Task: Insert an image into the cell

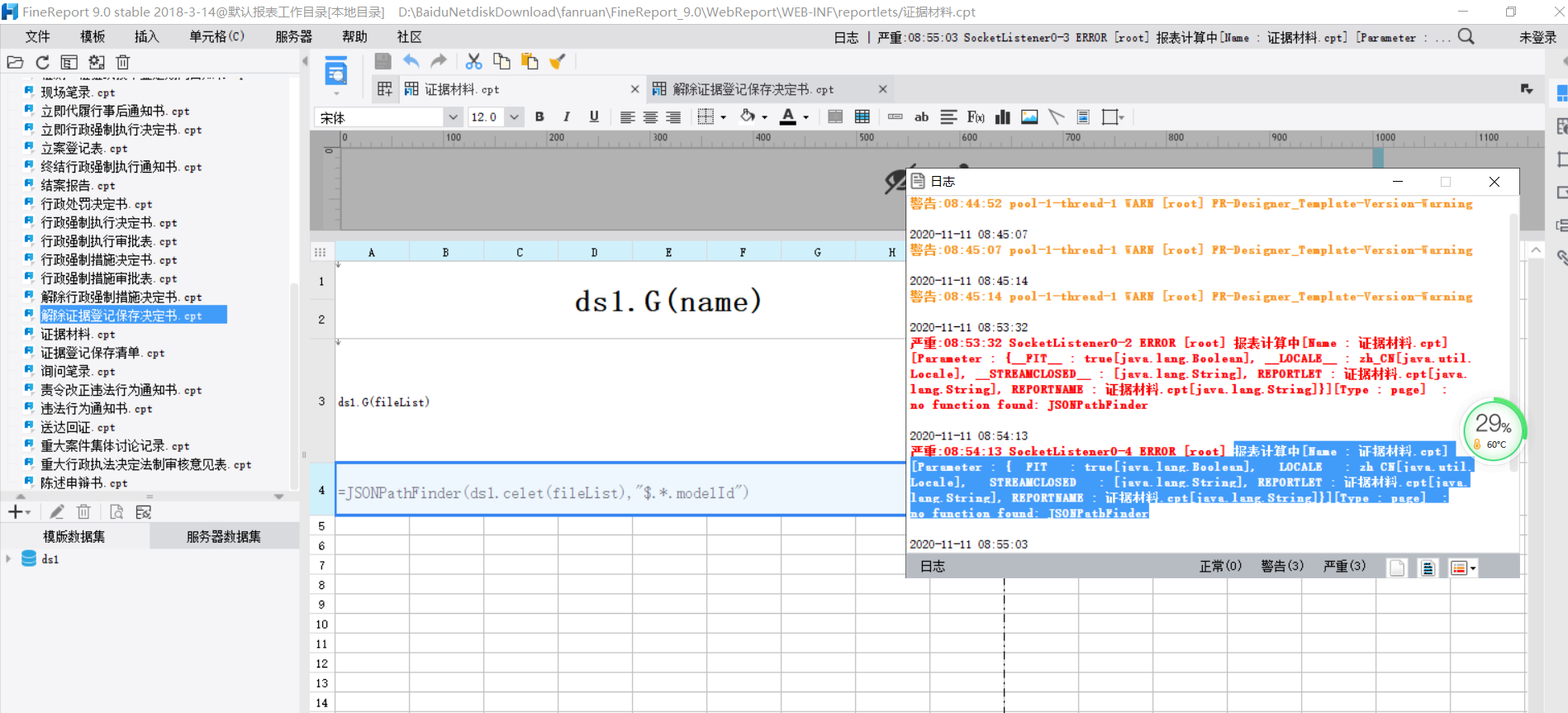Action: pos(1029,117)
